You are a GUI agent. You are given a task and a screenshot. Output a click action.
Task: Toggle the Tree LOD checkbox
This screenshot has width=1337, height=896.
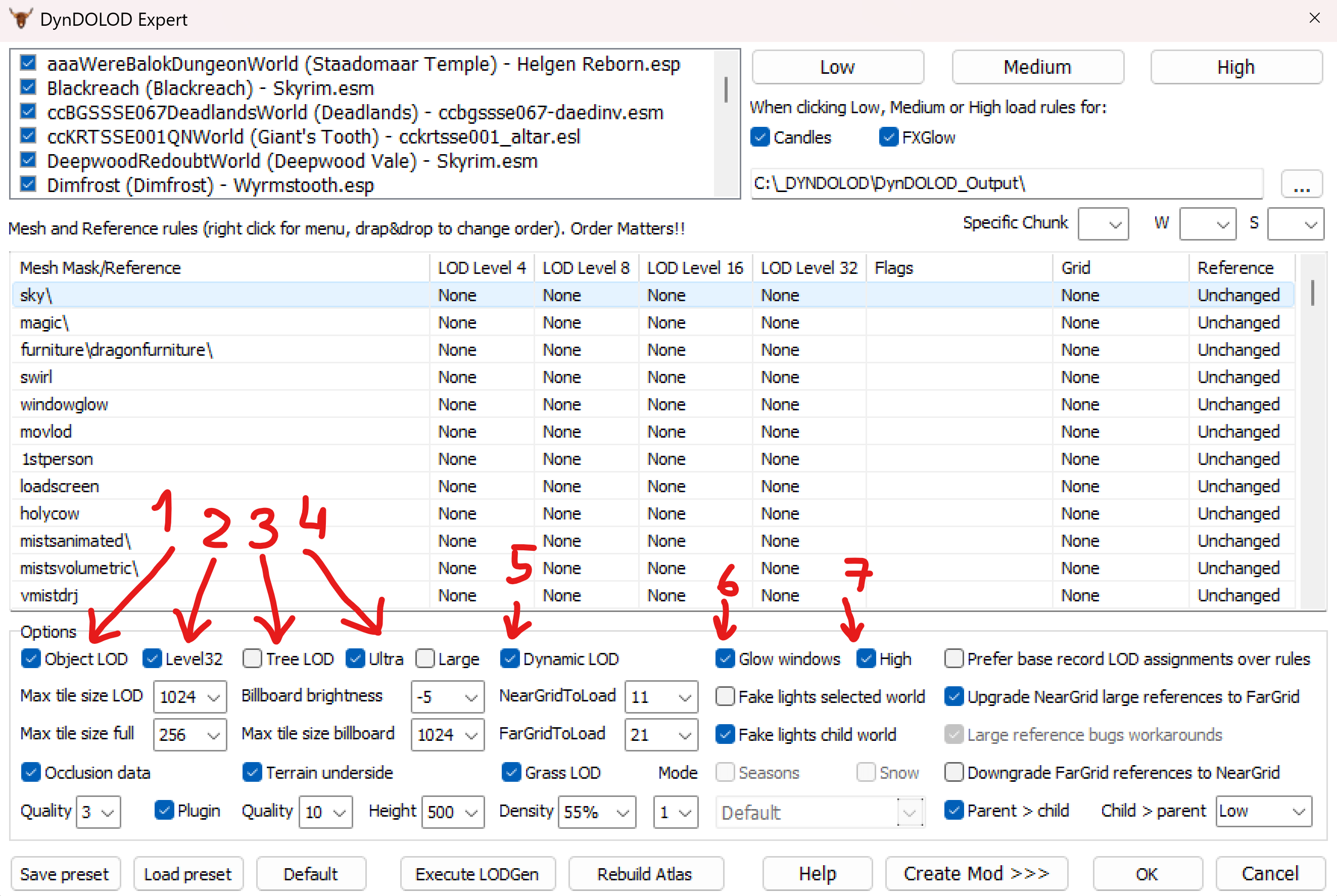click(x=253, y=658)
